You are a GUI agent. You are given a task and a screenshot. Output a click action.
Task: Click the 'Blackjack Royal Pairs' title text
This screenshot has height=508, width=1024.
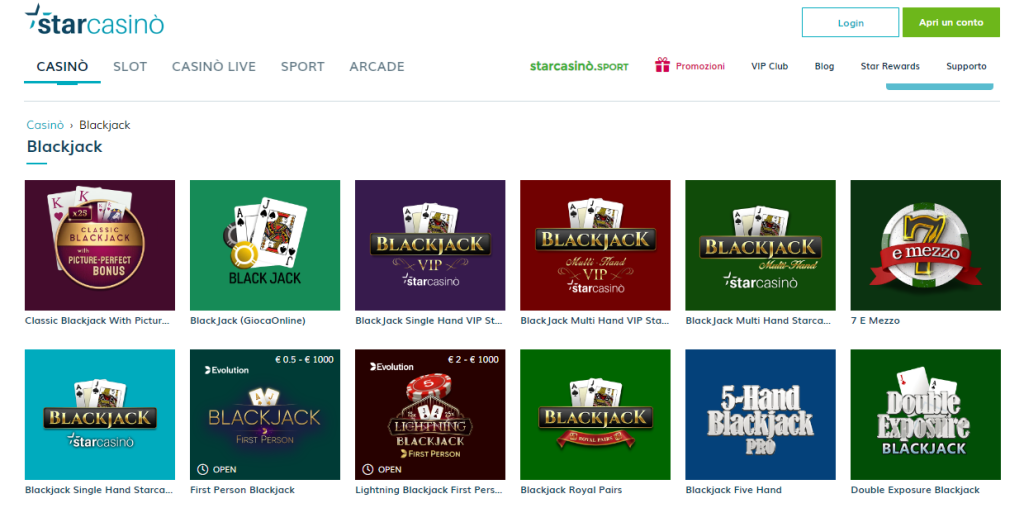pyautogui.click(x=571, y=490)
